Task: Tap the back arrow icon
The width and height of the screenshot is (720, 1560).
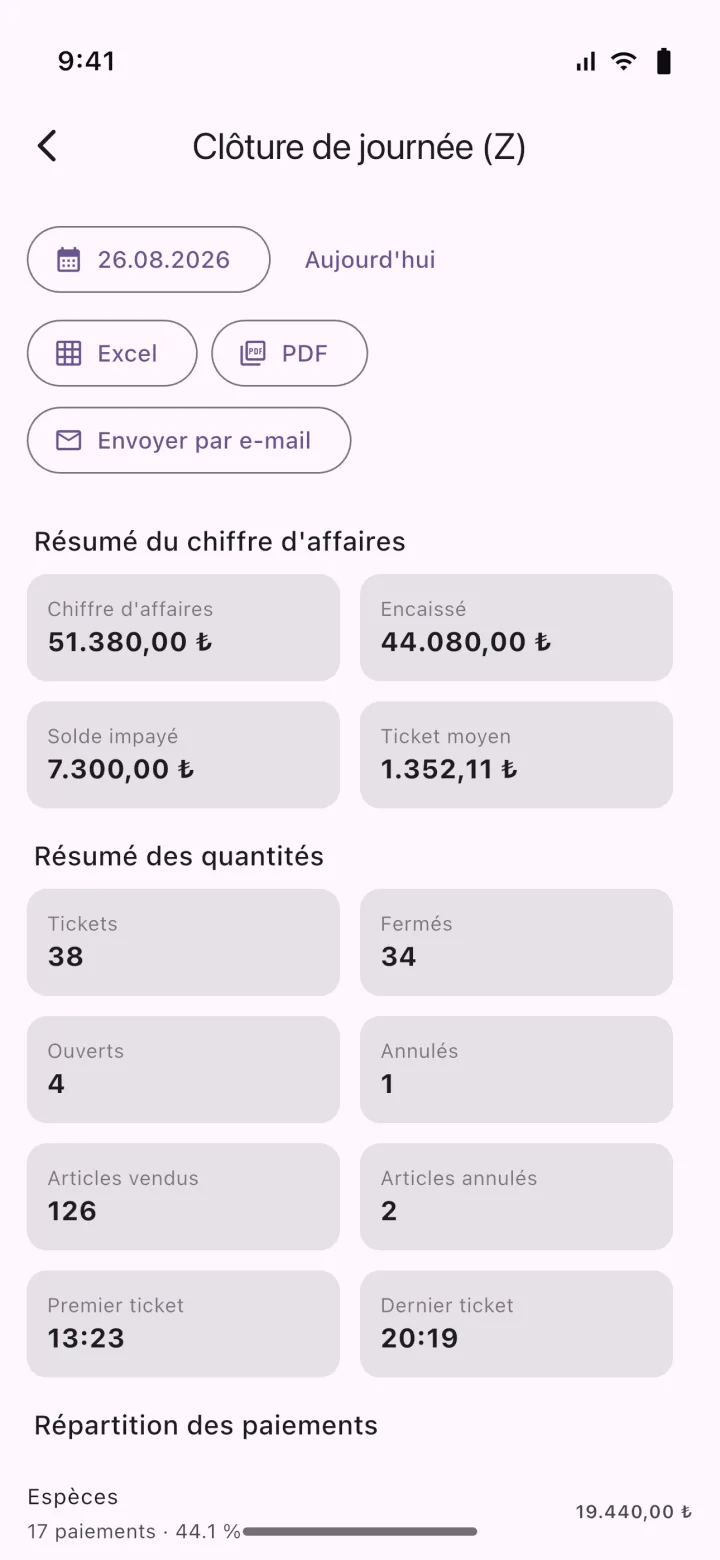Action: pos(47,146)
